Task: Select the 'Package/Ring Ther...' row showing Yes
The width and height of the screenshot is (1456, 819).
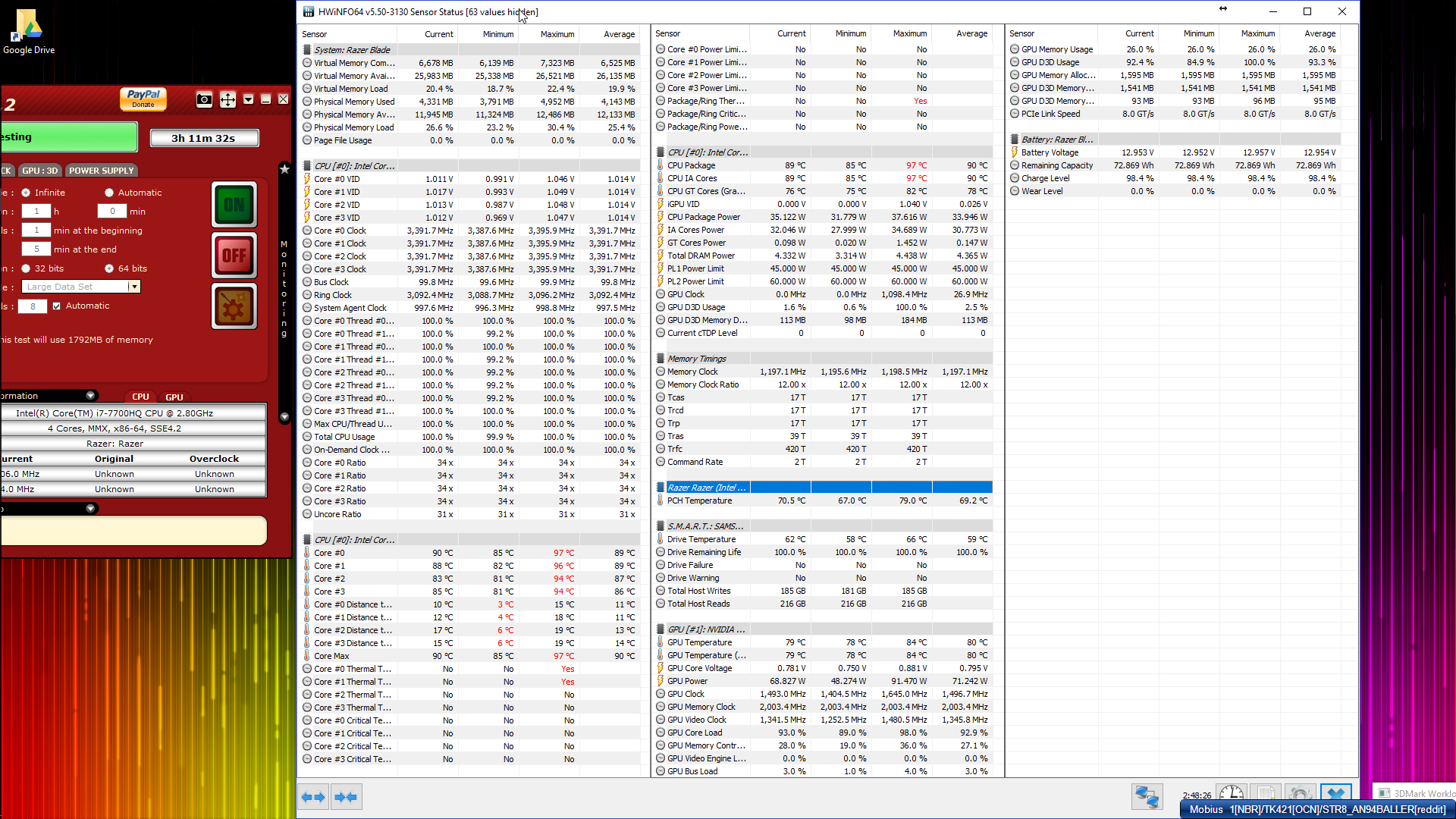Action: tap(824, 101)
